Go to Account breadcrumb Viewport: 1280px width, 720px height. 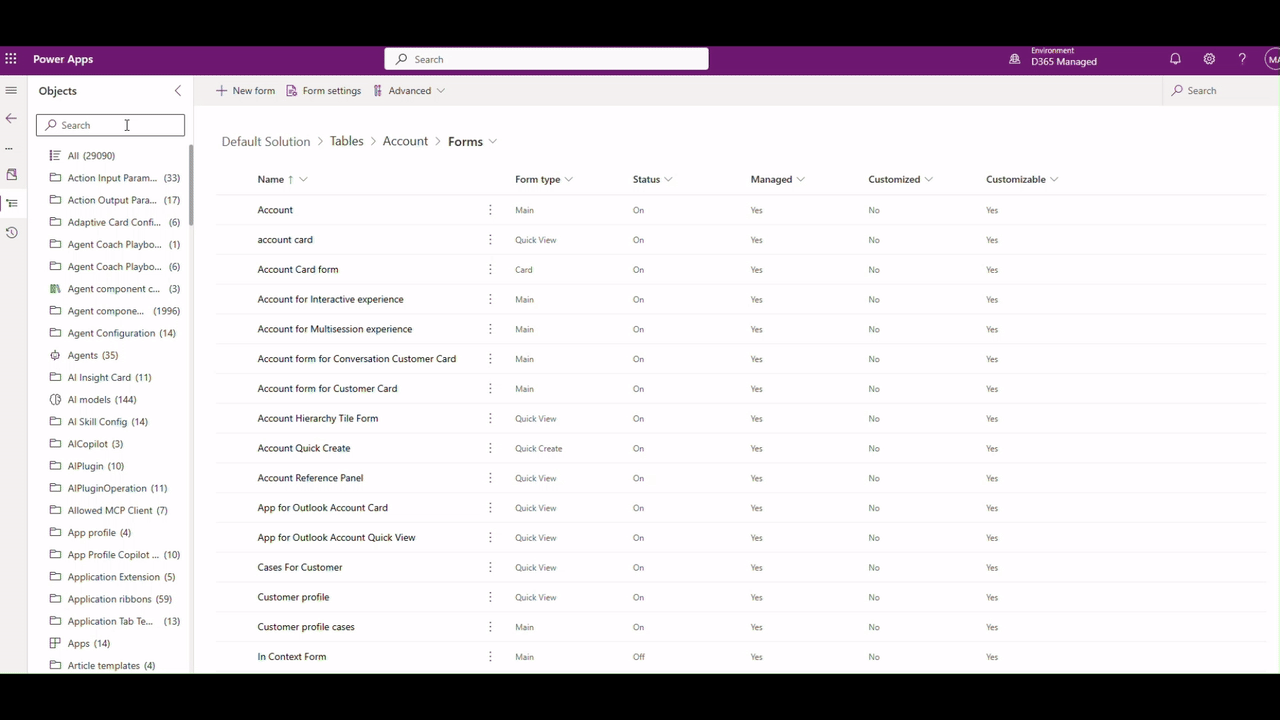point(405,142)
